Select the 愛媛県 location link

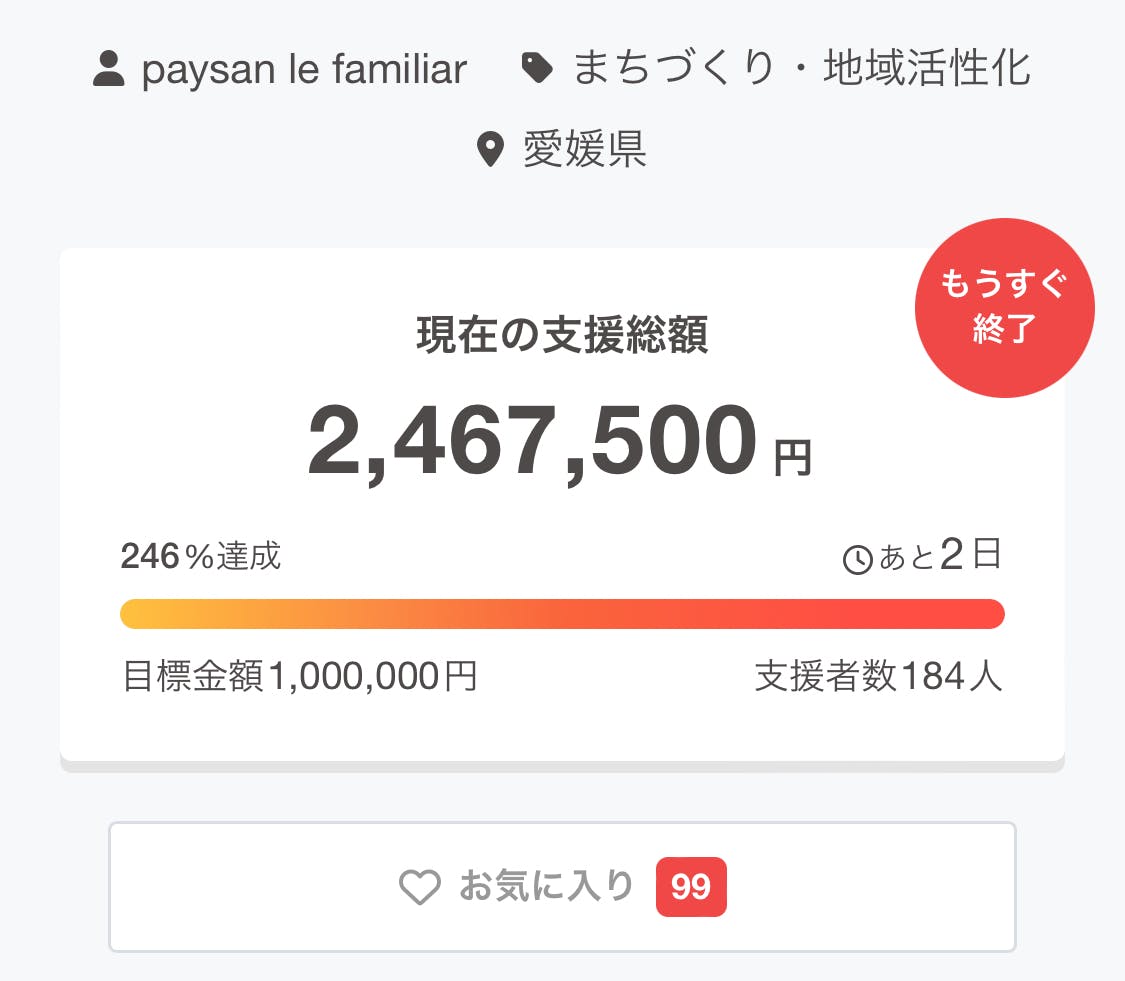(584, 150)
